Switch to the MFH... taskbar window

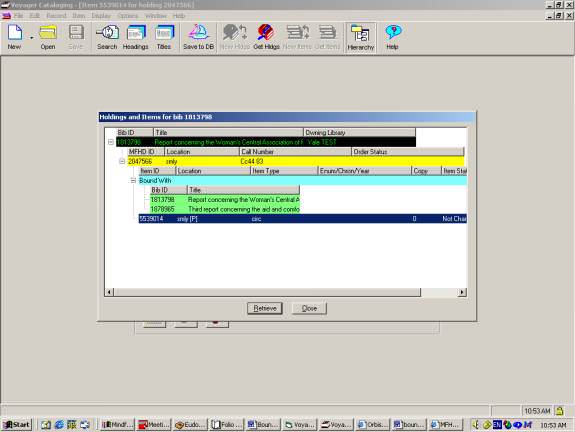click(x=445, y=425)
